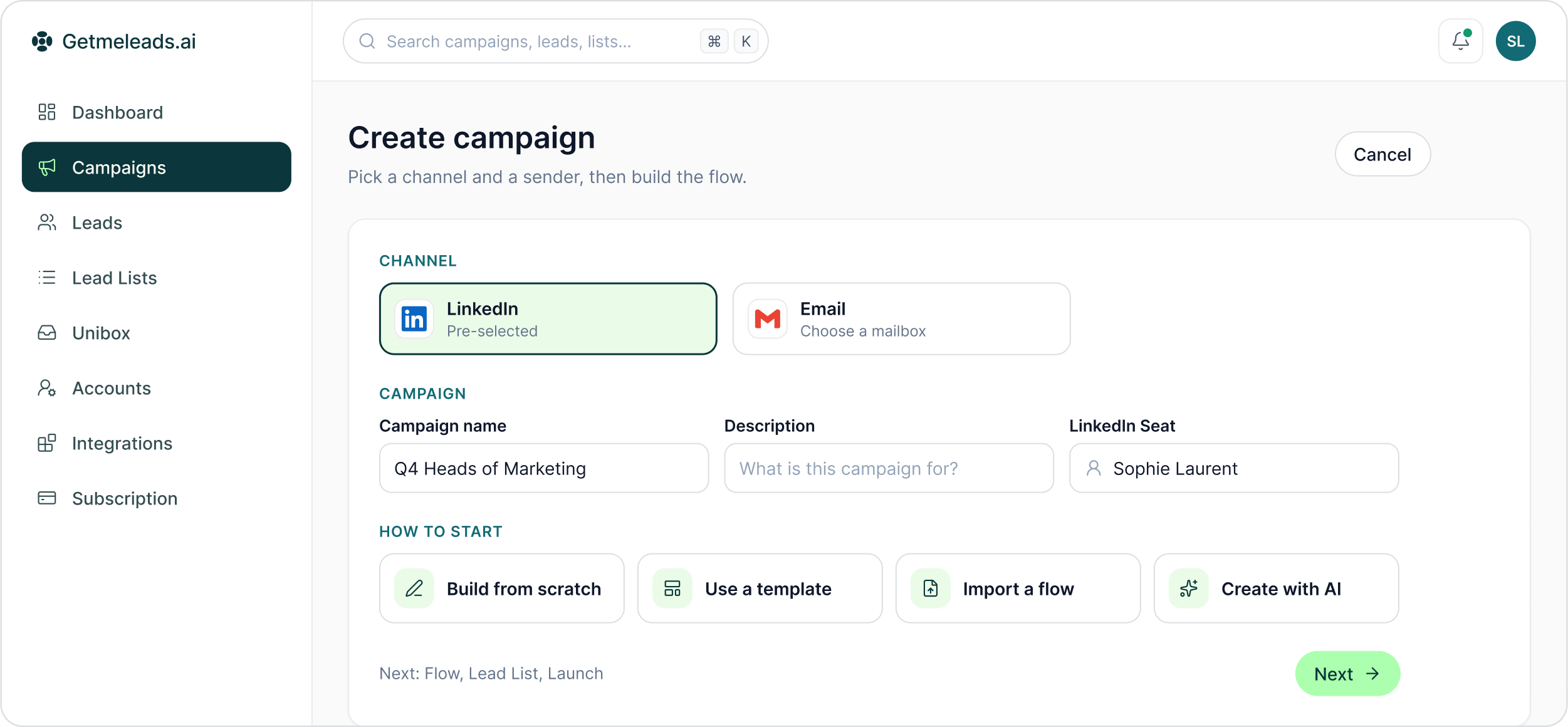Click the Command key shortcut badge
1568x727 pixels.
click(x=714, y=41)
